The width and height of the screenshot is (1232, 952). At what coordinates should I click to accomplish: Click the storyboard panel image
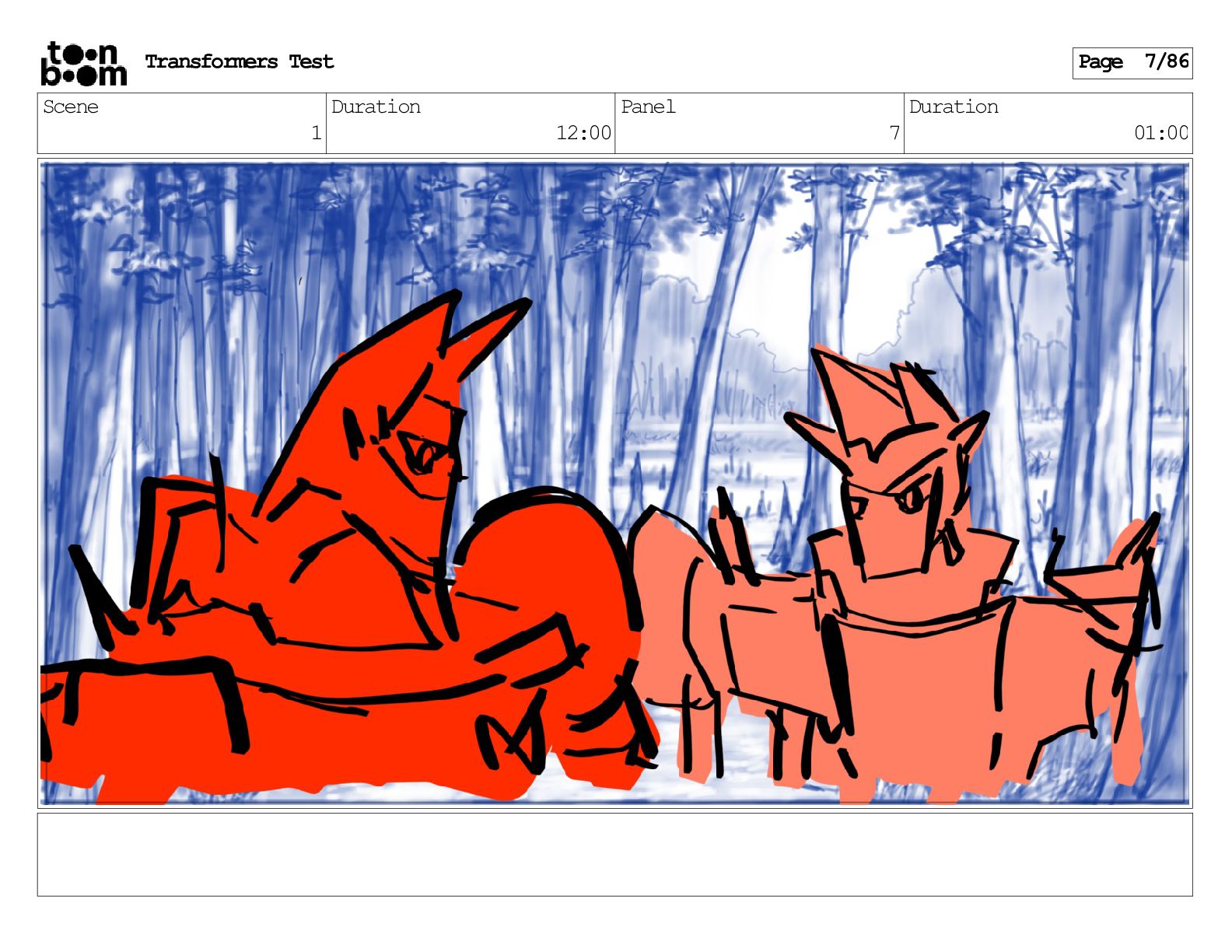(x=614, y=483)
